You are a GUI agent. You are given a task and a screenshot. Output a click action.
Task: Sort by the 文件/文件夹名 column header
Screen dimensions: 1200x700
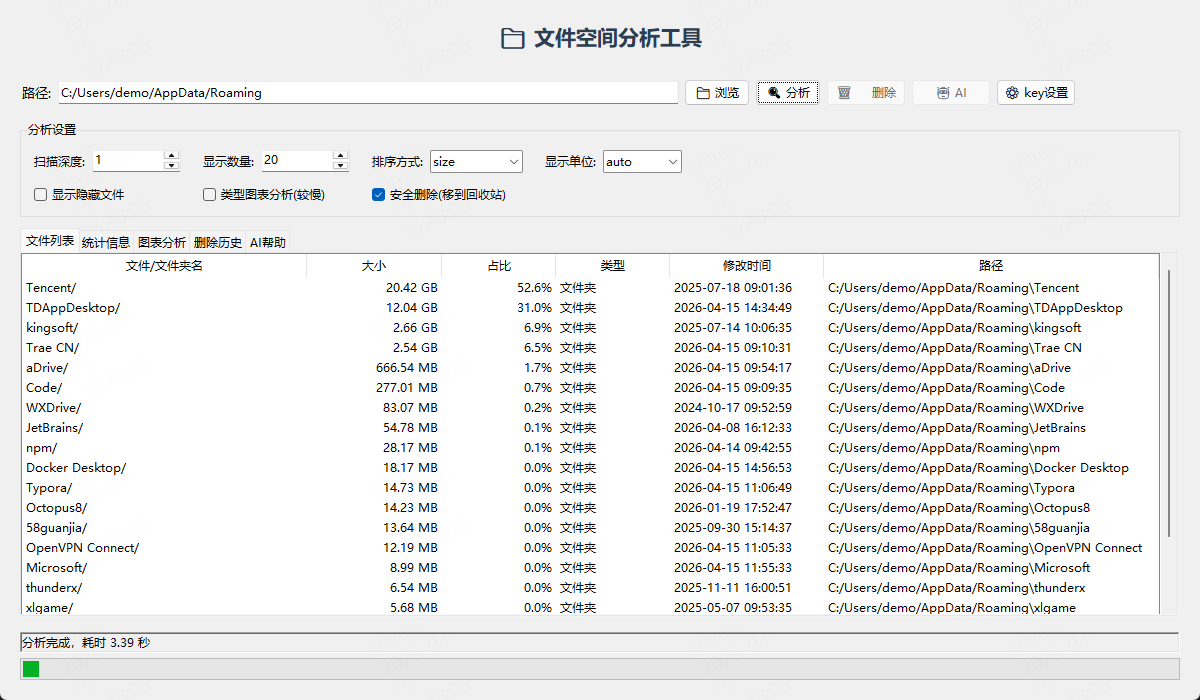tap(164, 266)
